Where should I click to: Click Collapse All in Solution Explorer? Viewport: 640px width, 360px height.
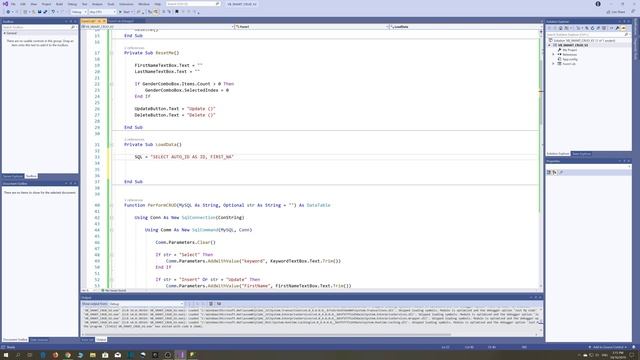[598, 28]
